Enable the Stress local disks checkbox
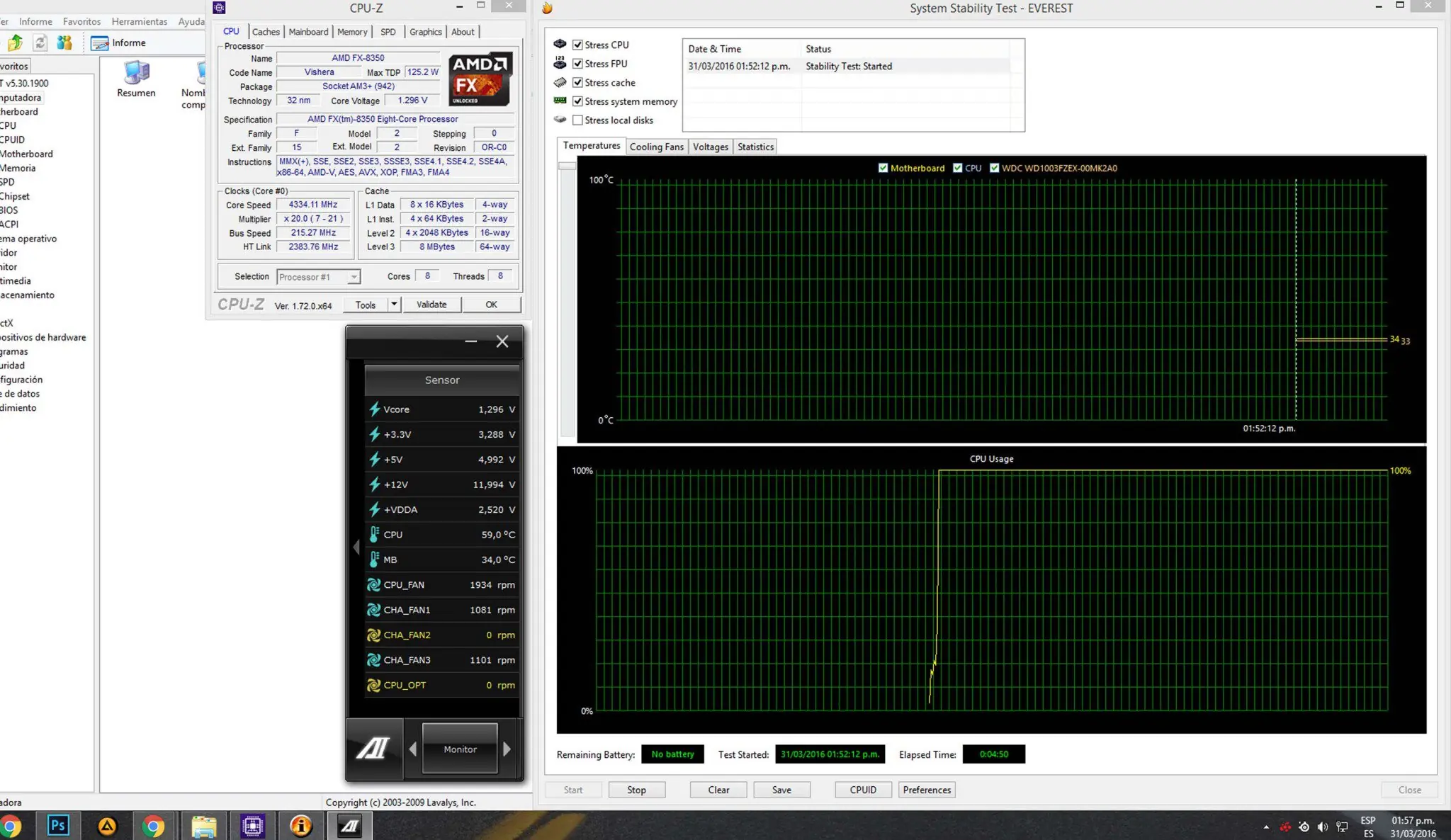This screenshot has height=840, width=1451. point(577,120)
